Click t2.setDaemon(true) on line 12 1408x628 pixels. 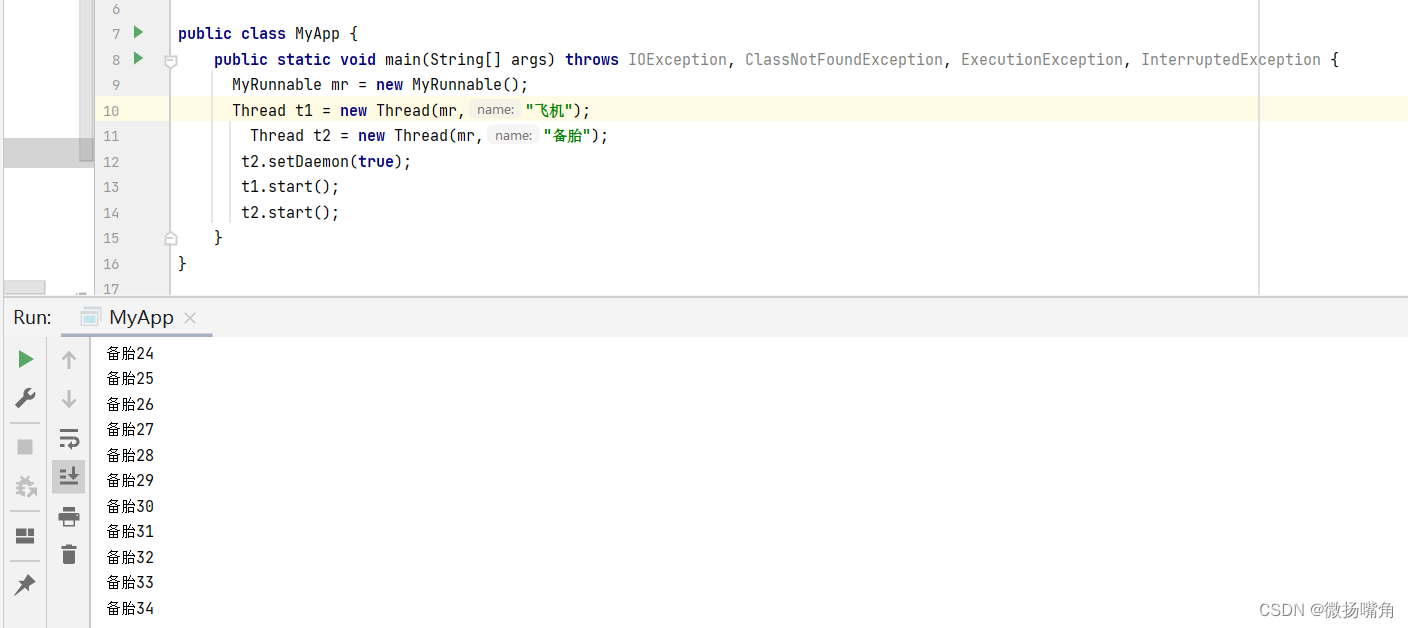coord(326,161)
